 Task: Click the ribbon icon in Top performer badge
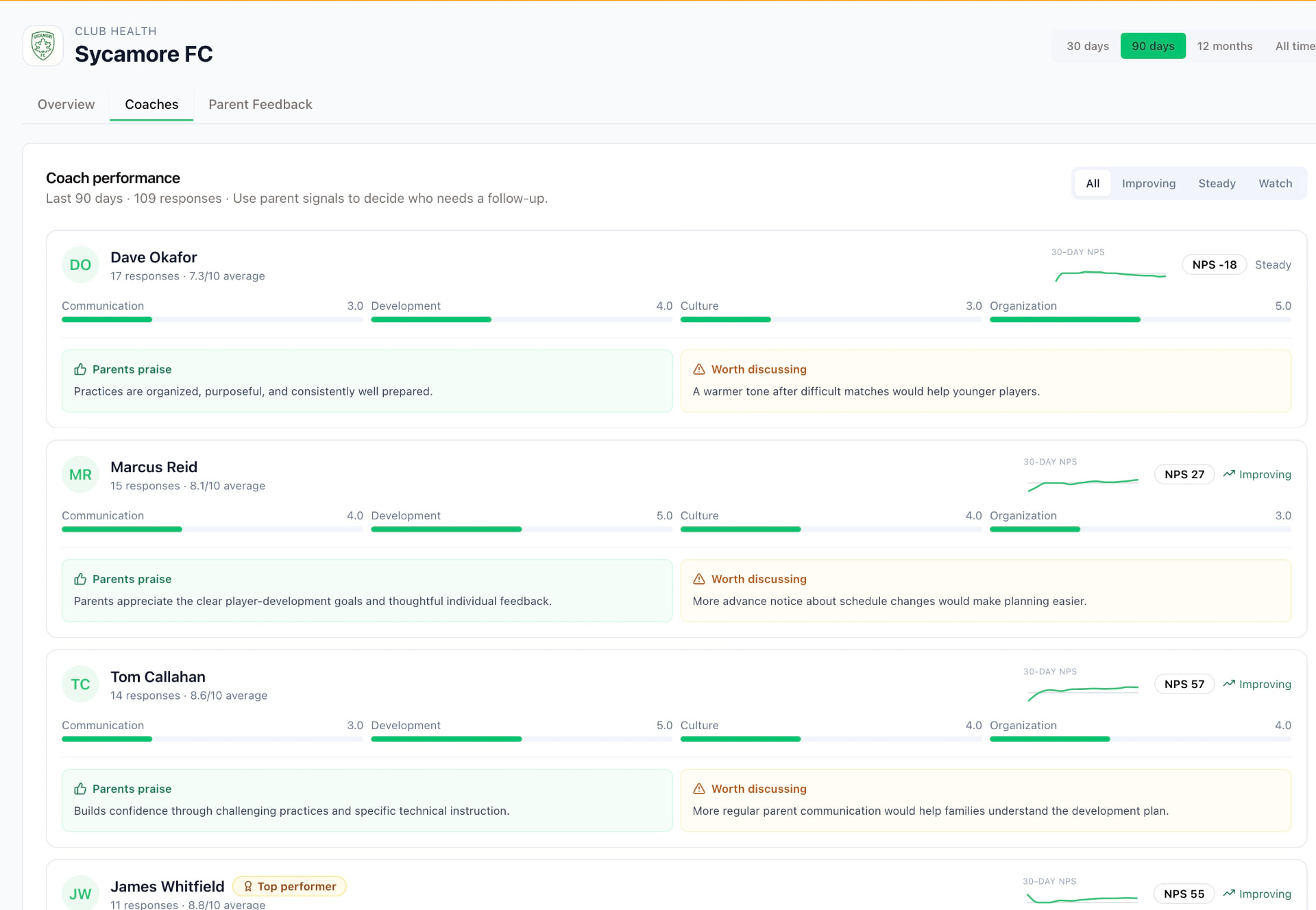coord(248,887)
